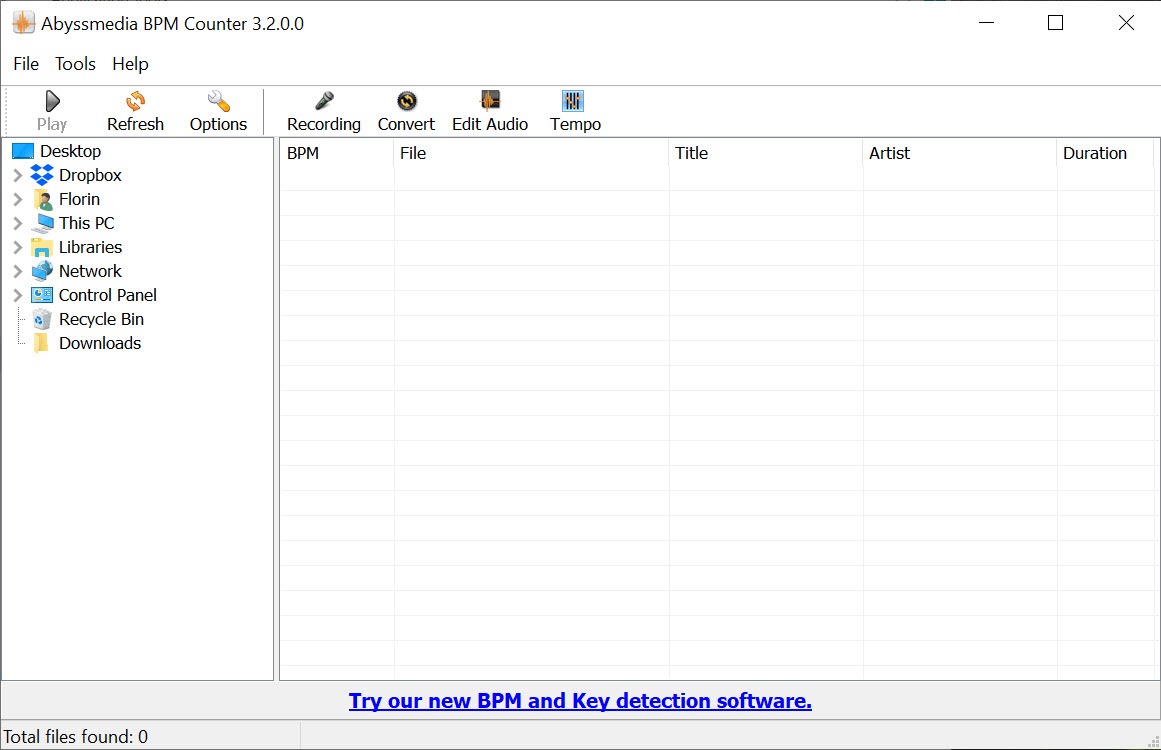Click the Downloads folder icon

click(41, 343)
